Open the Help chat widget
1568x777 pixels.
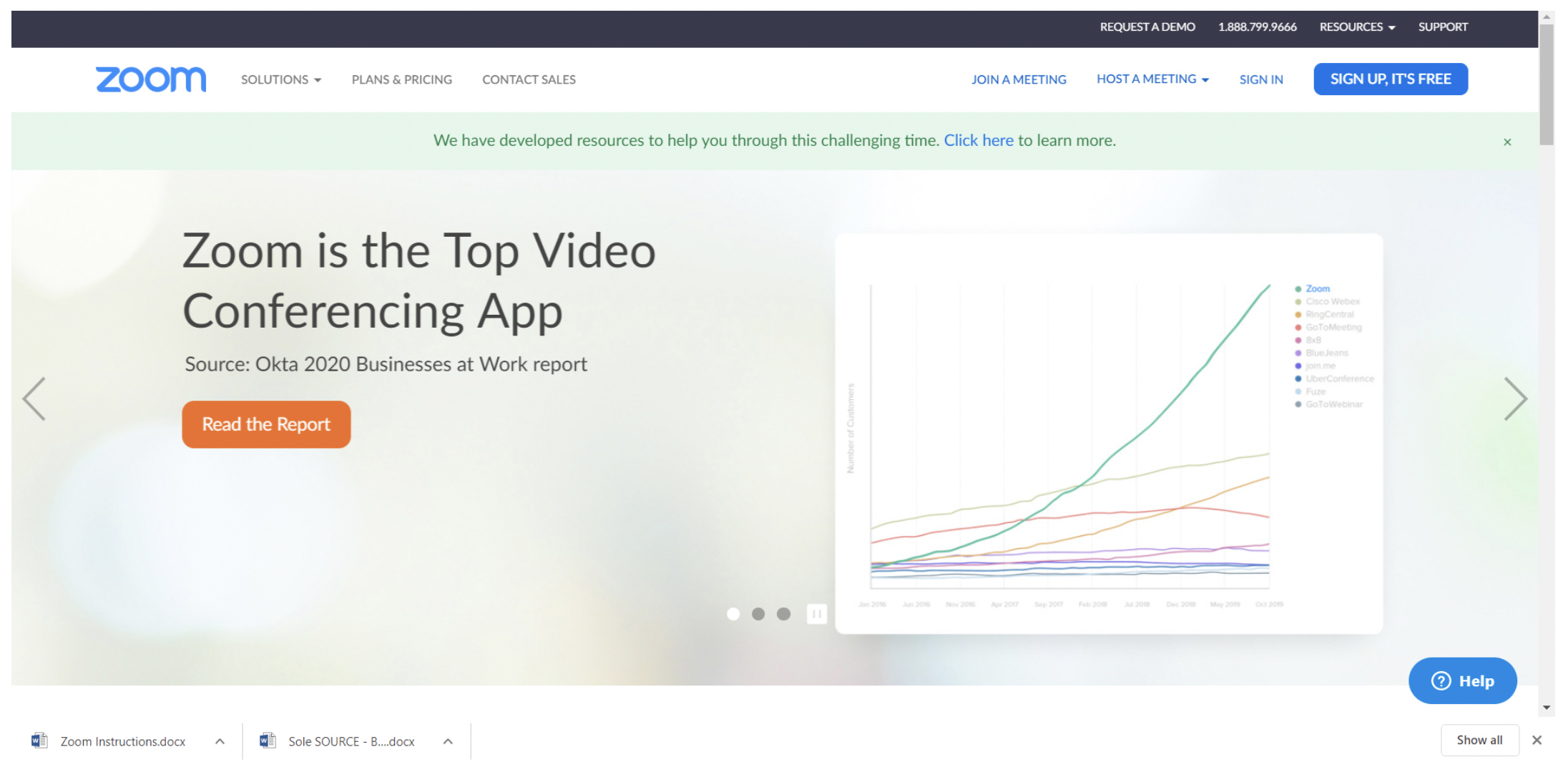pos(1463,680)
